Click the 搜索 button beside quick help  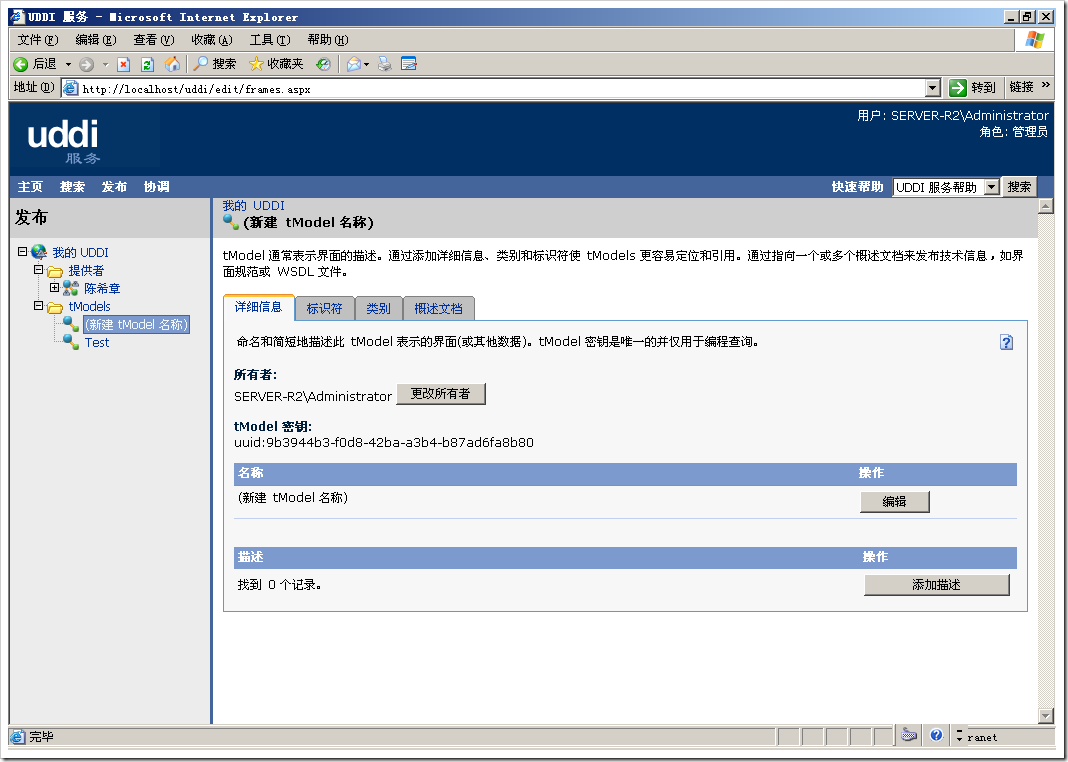[x=1019, y=187]
